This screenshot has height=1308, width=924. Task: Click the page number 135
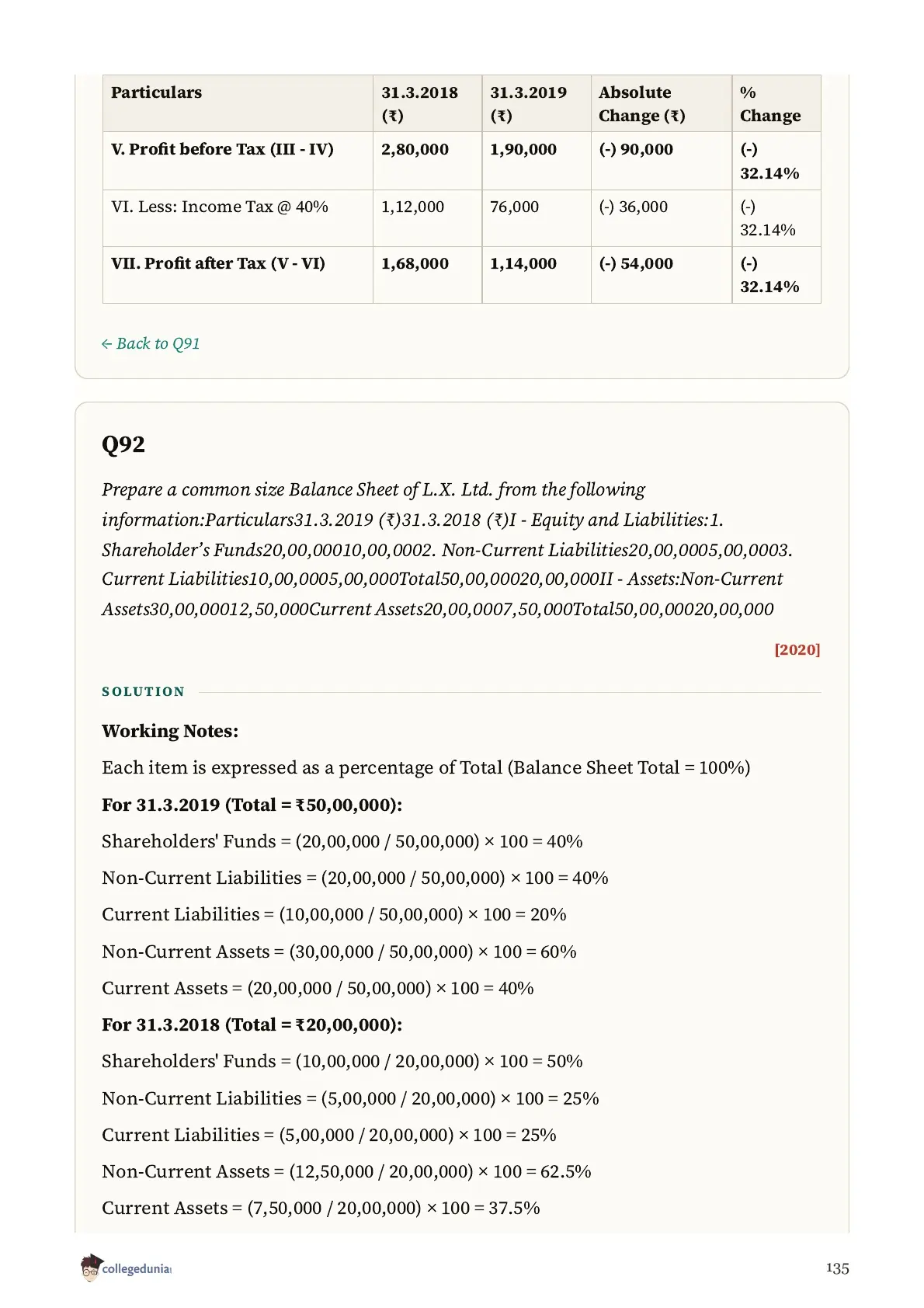(837, 1268)
